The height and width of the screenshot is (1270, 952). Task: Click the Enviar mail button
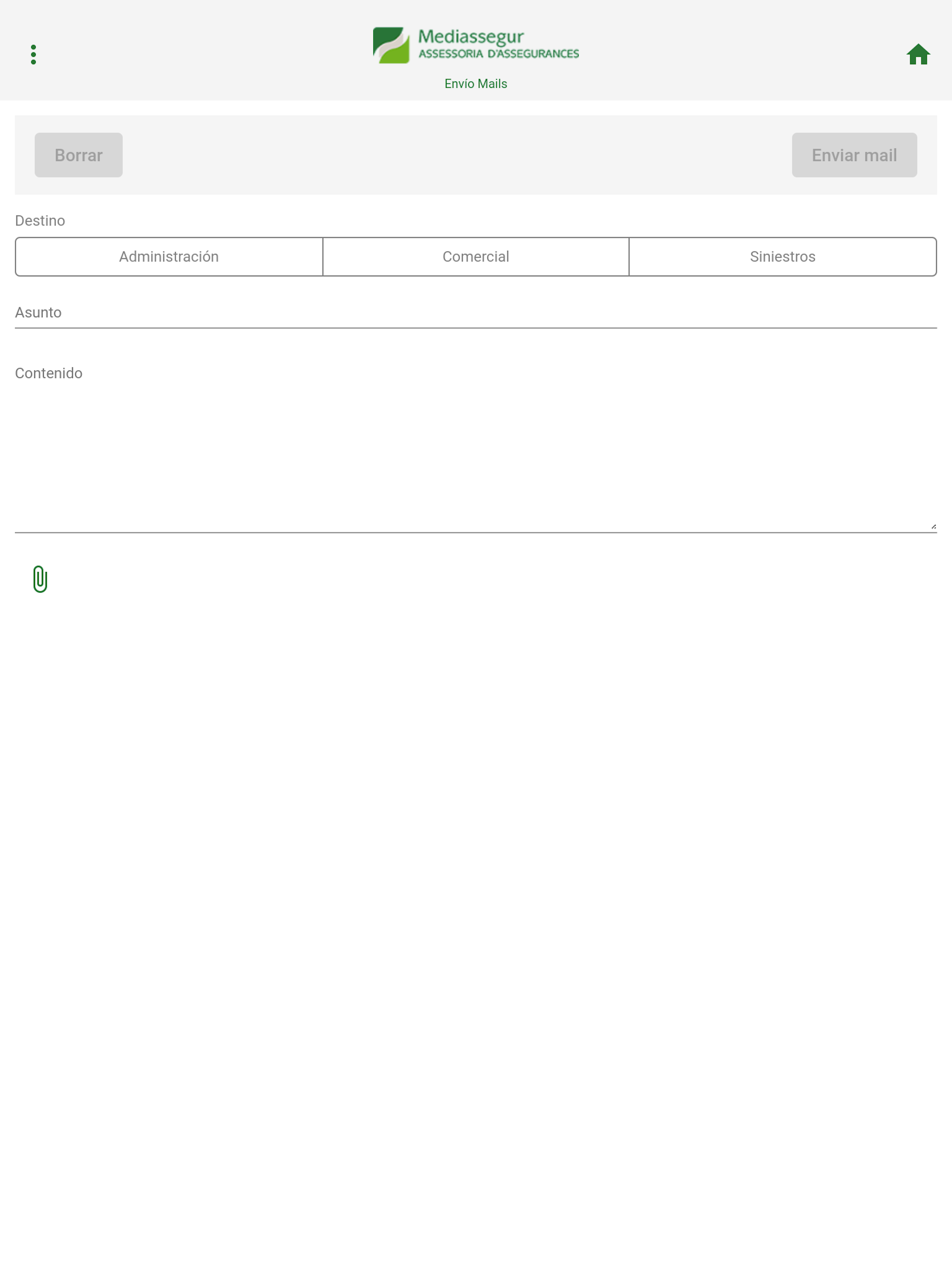854,155
